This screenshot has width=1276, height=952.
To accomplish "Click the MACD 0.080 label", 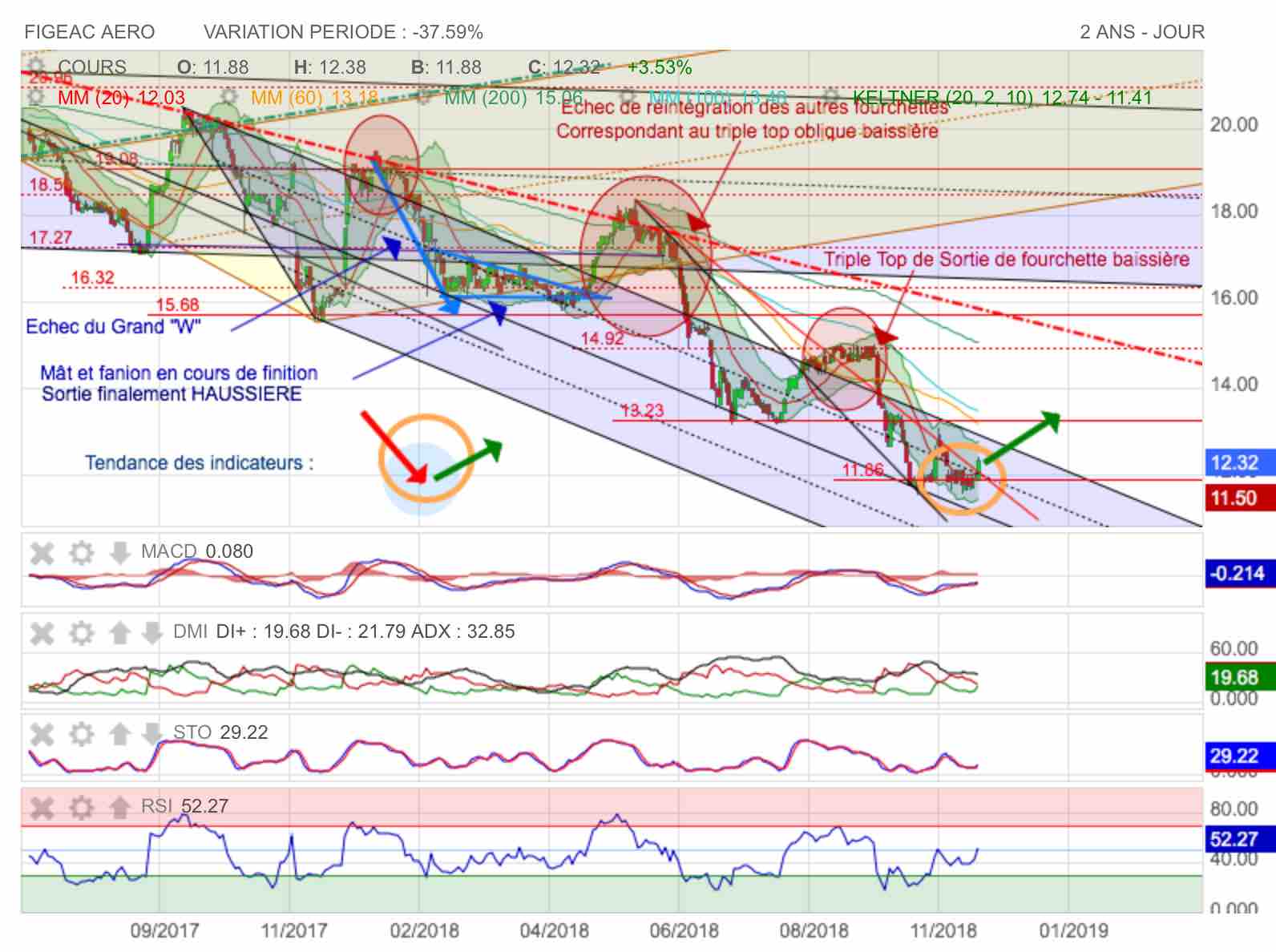I will pyautogui.click(x=197, y=551).
